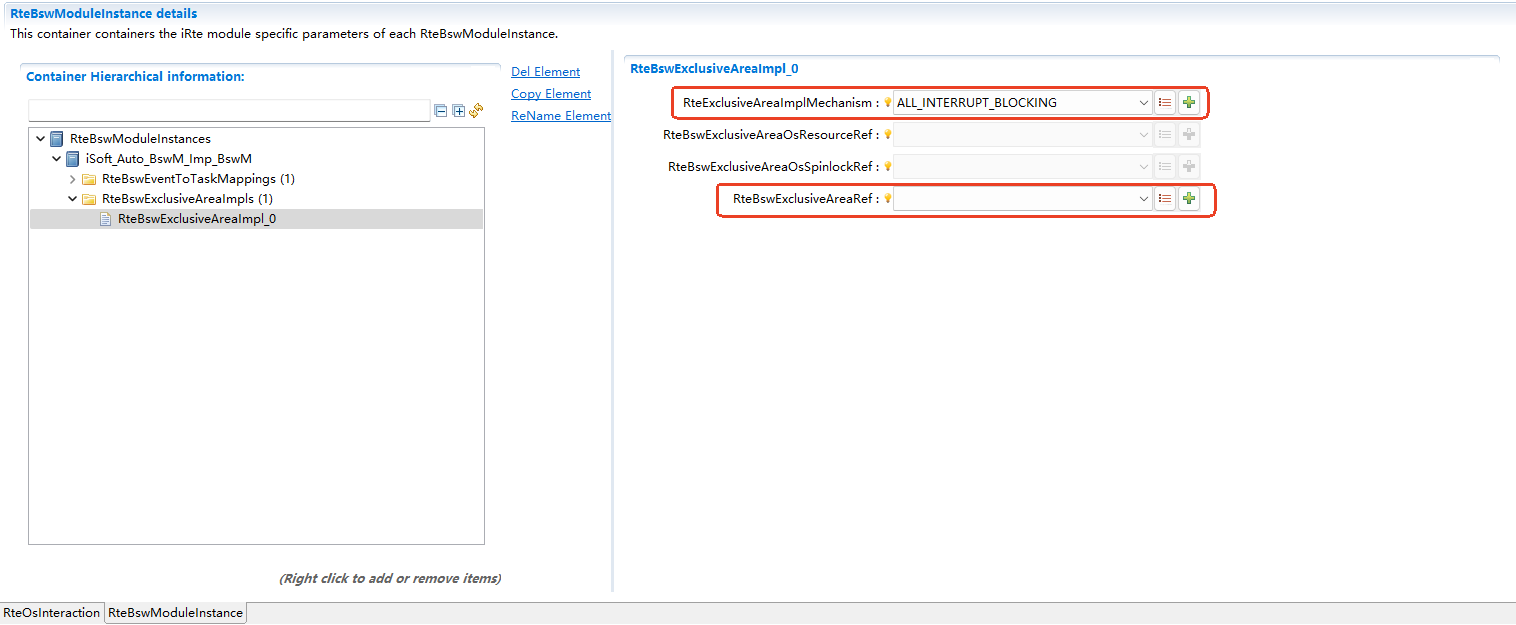Open the RteExclusiveAreaImplMechanism dropdown
Viewport: 1516px width, 625px height.
coord(1144,102)
